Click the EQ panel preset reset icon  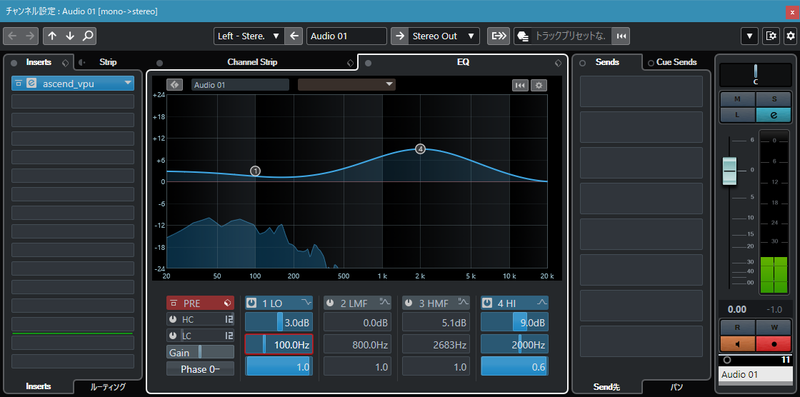[x=520, y=85]
